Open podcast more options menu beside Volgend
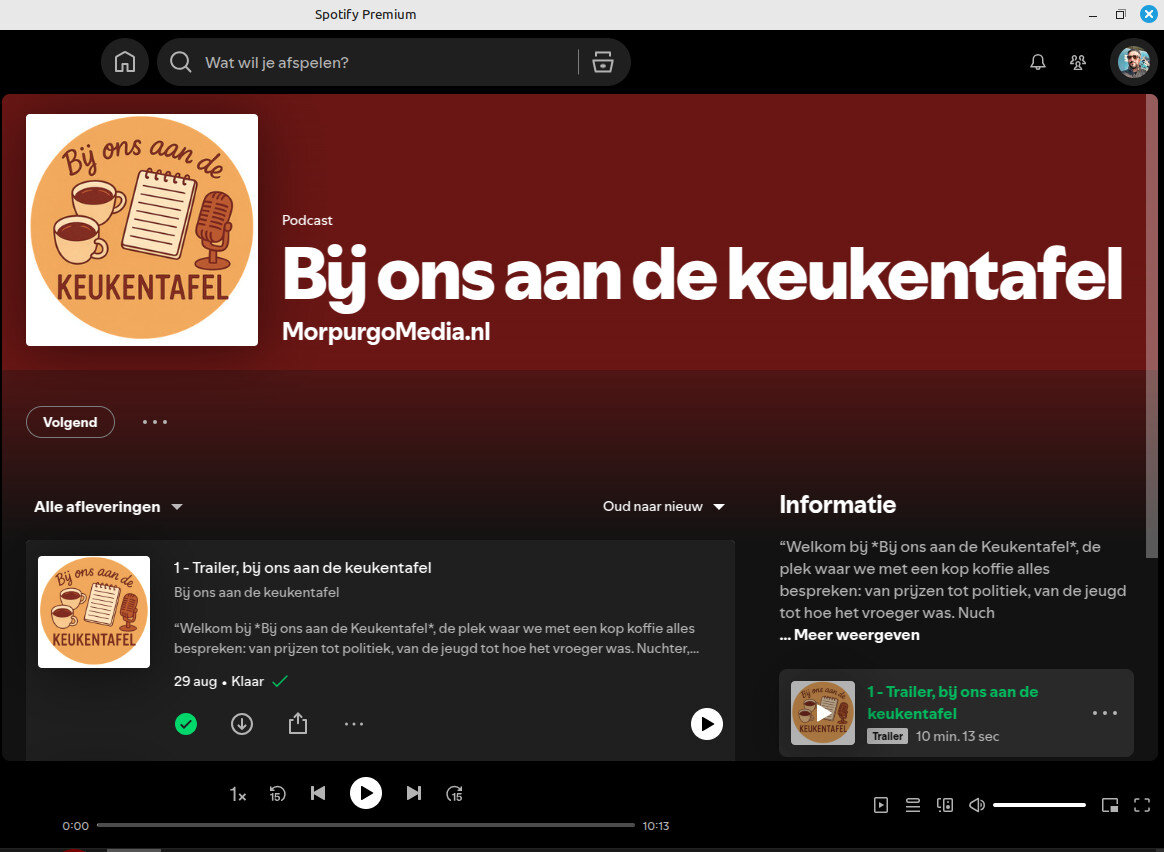The height and width of the screenshot is (852, 1164). click(155, 422)
